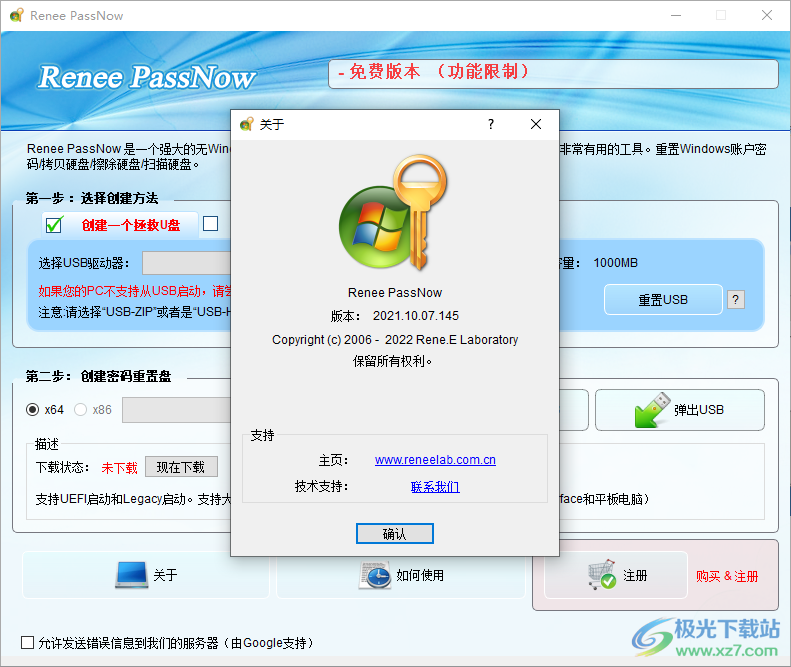Minimize the Renee PassNow window
The image size is (791, 667).
coord(676,15)
